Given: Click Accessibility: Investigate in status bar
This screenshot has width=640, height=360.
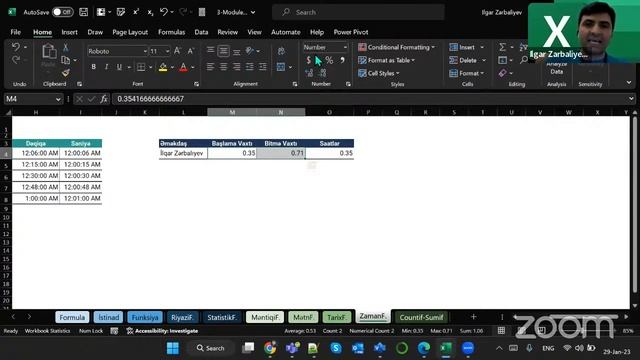Looking at the screenshot, I should [x=163, y=331].
